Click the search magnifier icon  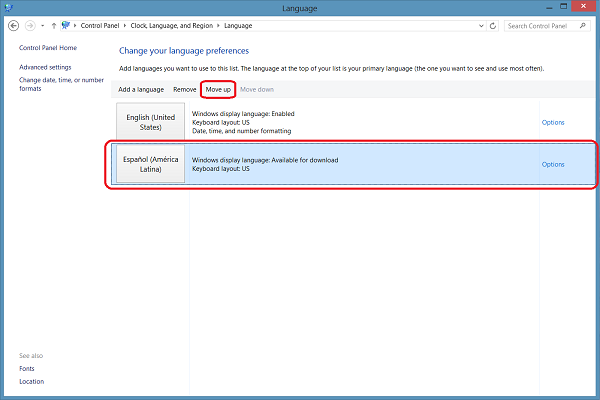(x=583, y=26)
